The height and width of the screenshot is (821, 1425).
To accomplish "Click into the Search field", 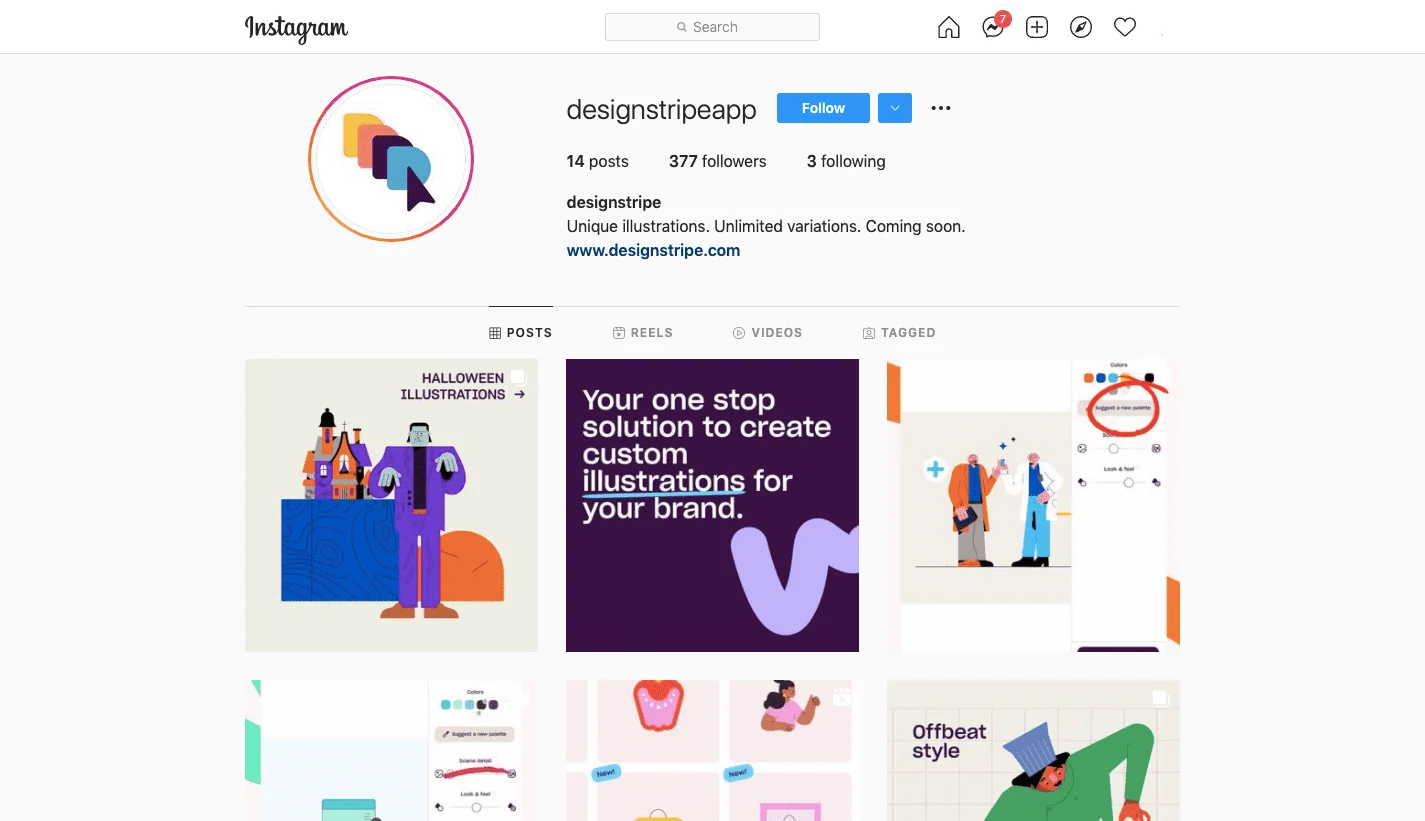I will (x=712, y=27).
